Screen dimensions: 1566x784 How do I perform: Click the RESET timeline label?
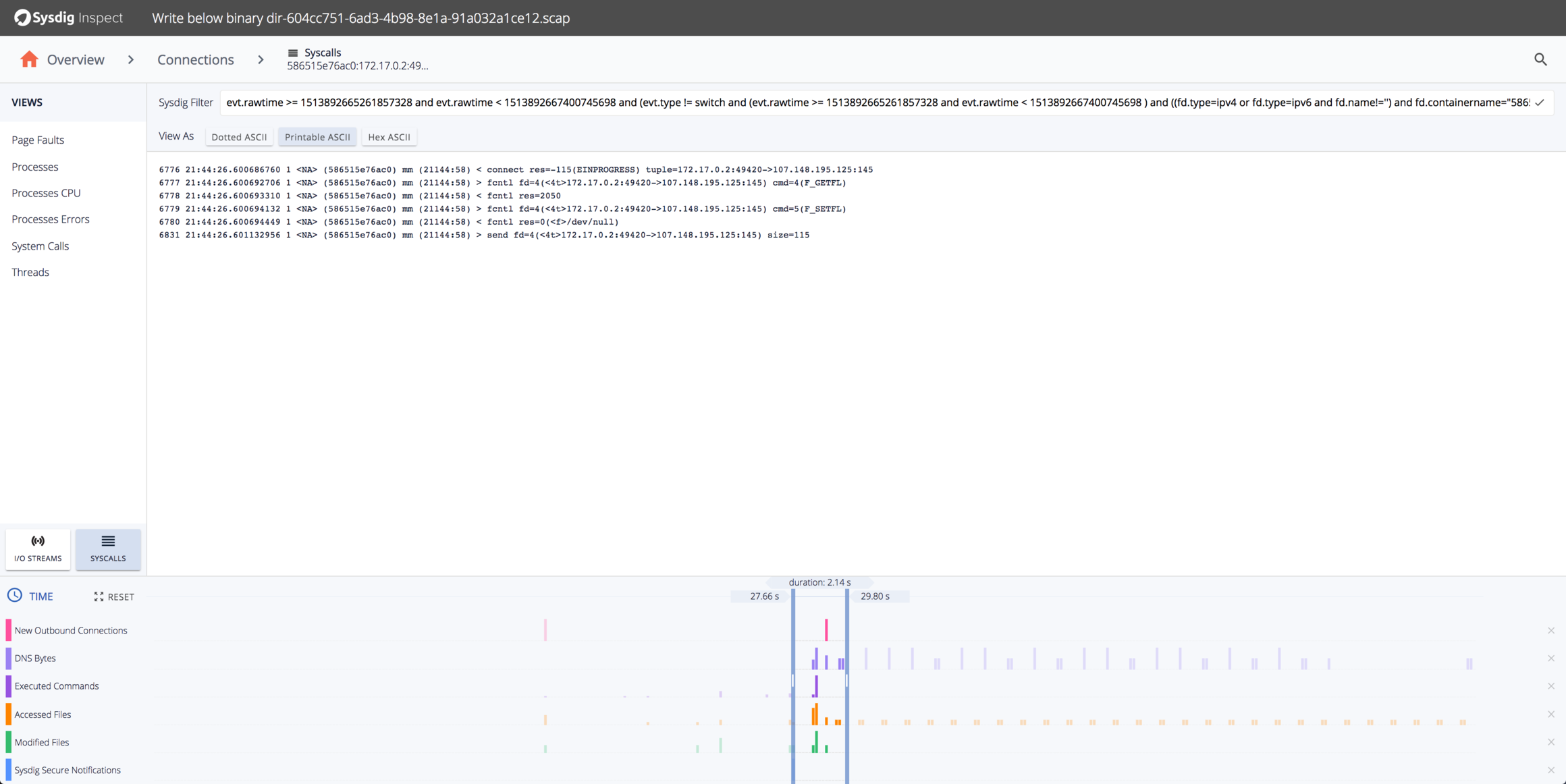click(121, 596)
